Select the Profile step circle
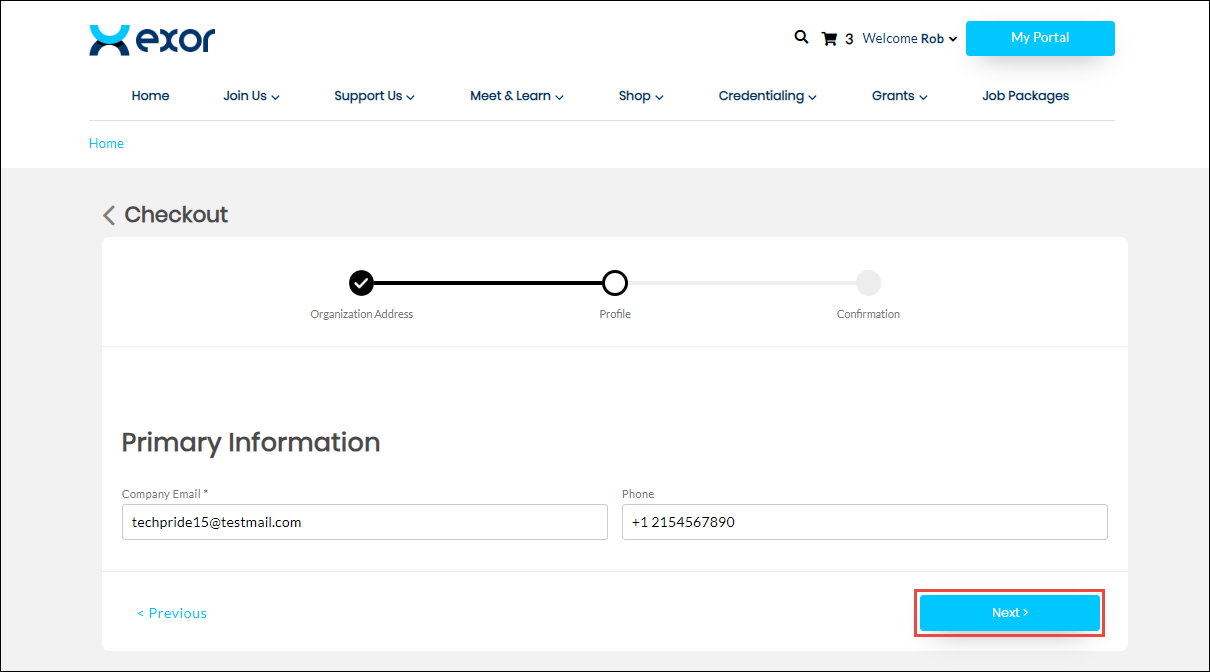Viewport: 1210px width, 672px height. coord(615,283)
